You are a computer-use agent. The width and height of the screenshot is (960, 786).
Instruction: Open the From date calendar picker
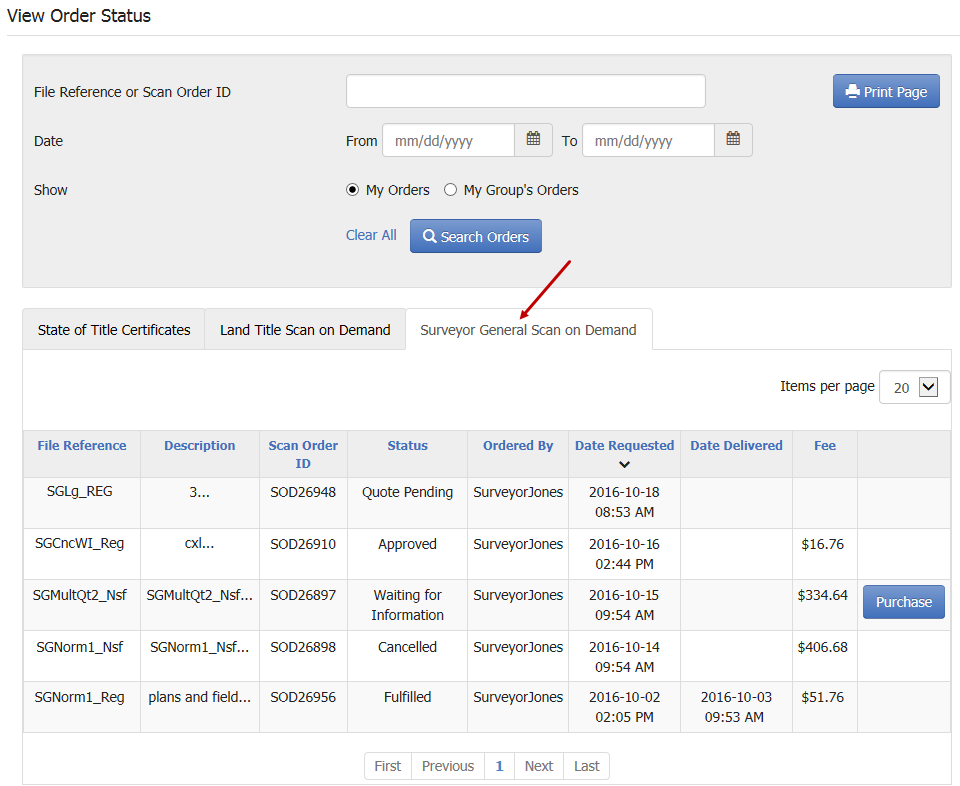[x=533, y=140]
